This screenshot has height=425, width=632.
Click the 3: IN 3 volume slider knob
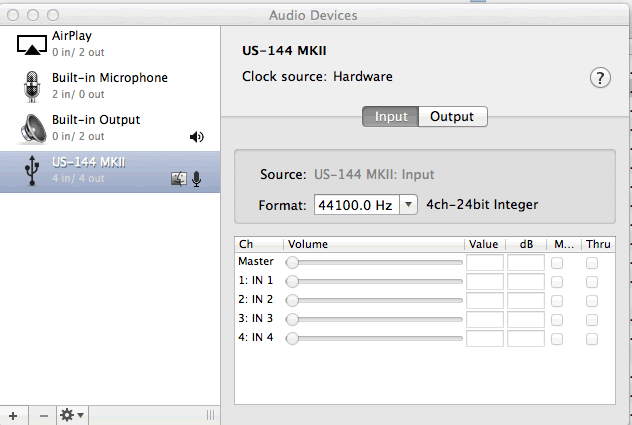[292, 320]
